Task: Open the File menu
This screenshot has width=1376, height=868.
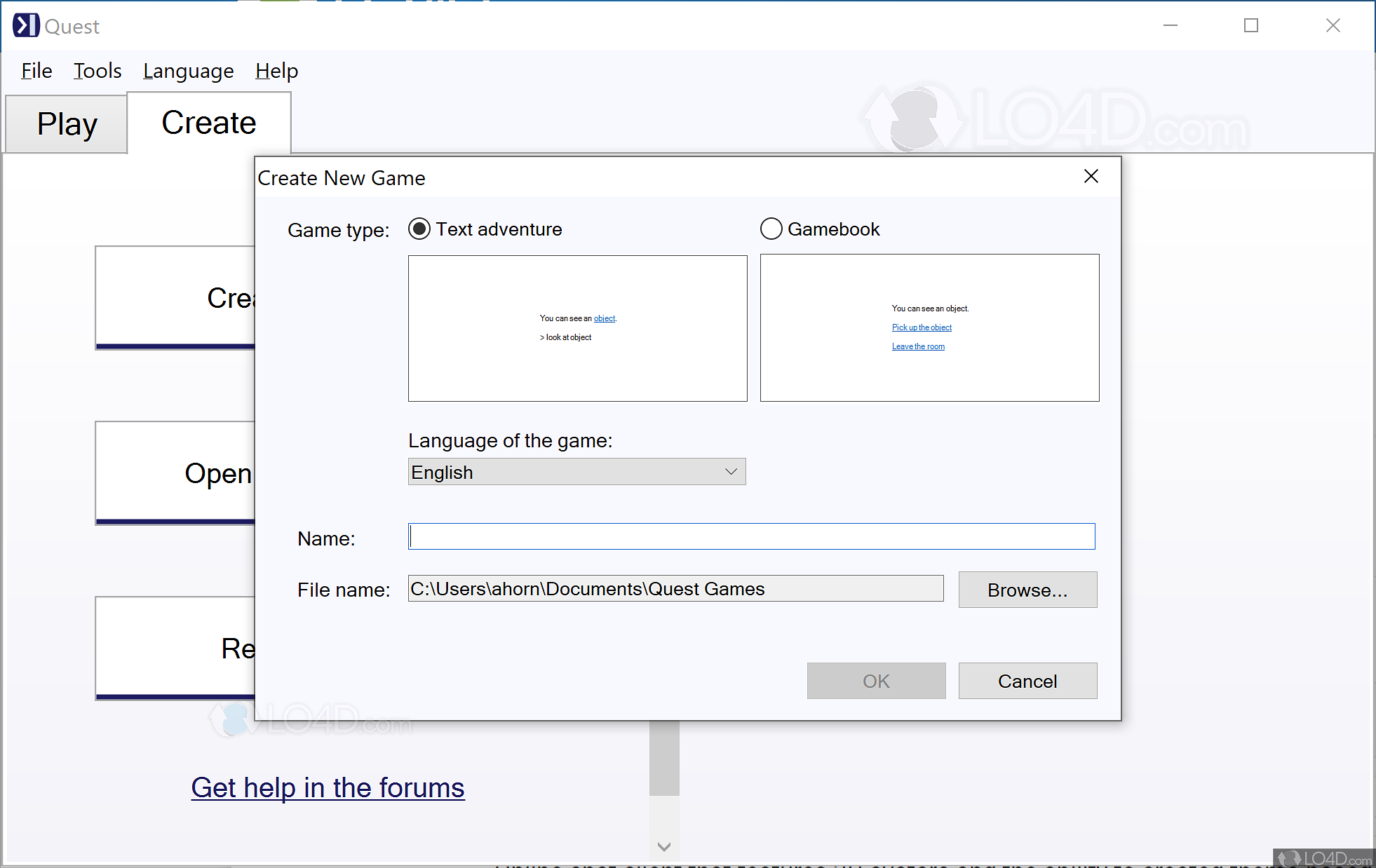Action: pyautogui.click(x=36, y=71)
